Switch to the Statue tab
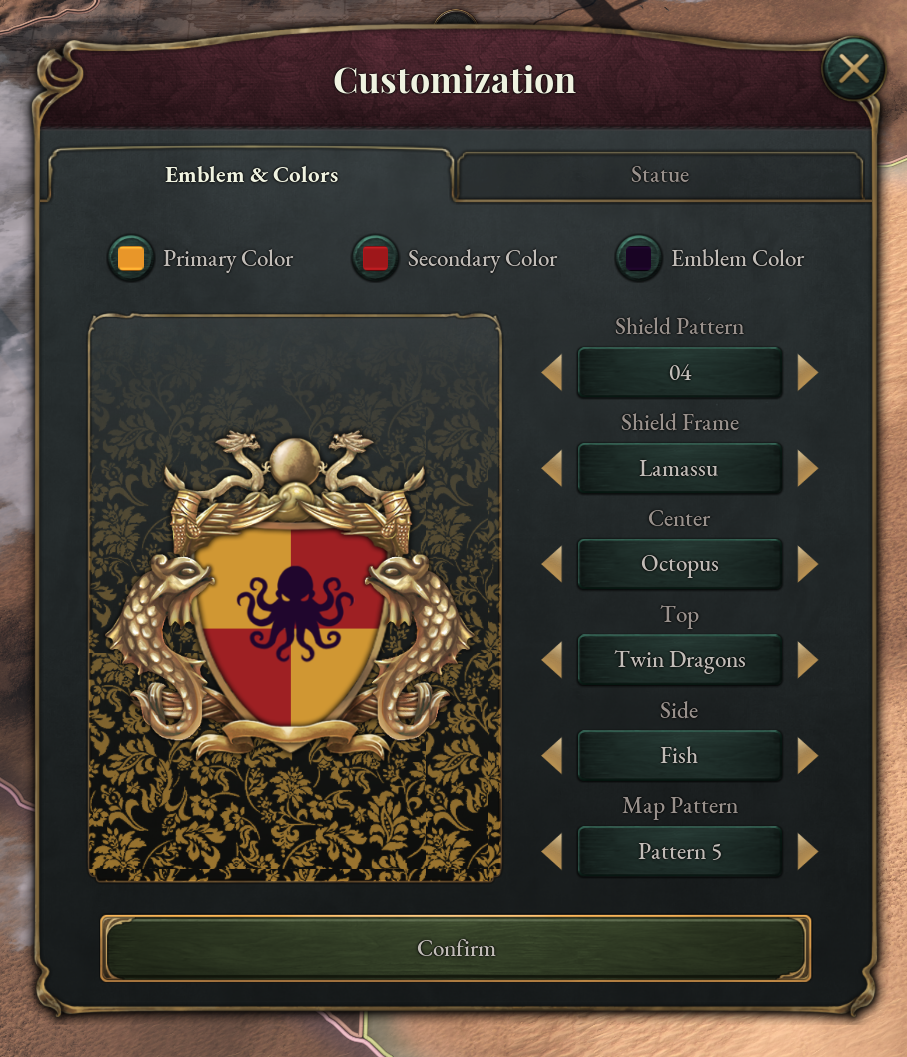 [x=659, y=176]
